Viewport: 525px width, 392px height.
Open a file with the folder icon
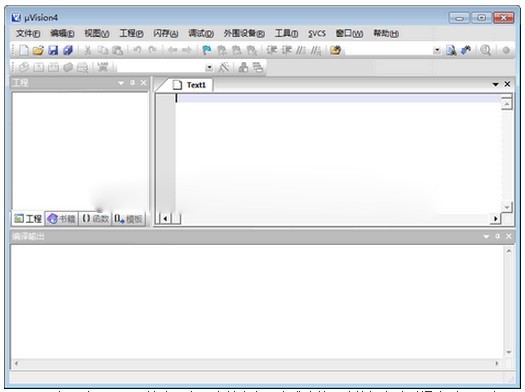[x=38, y=50]
